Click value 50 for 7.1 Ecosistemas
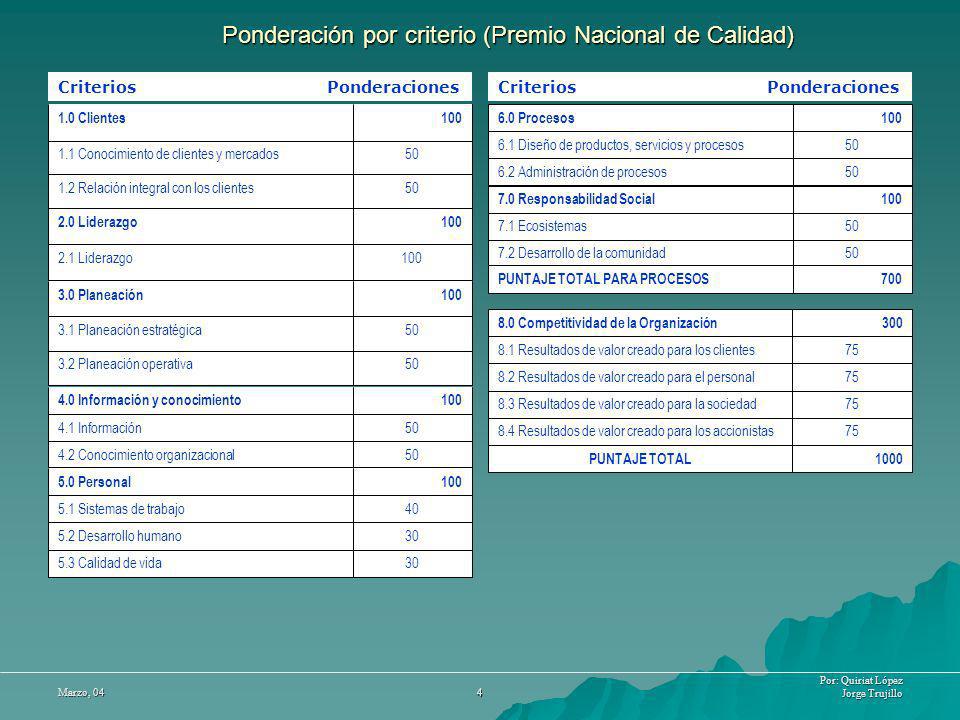The image size is (960, 720). coord(852,226)
